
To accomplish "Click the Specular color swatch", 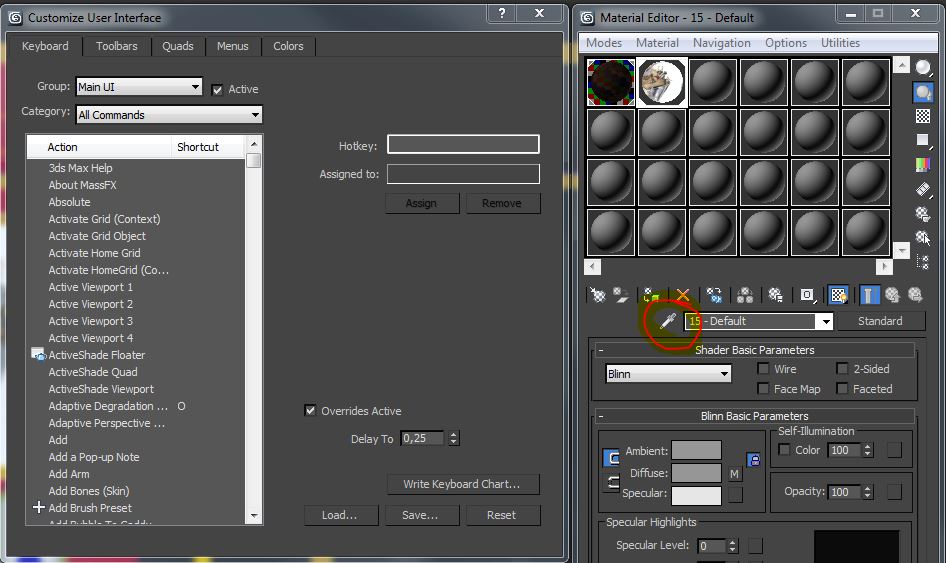I will click(696, 495).
